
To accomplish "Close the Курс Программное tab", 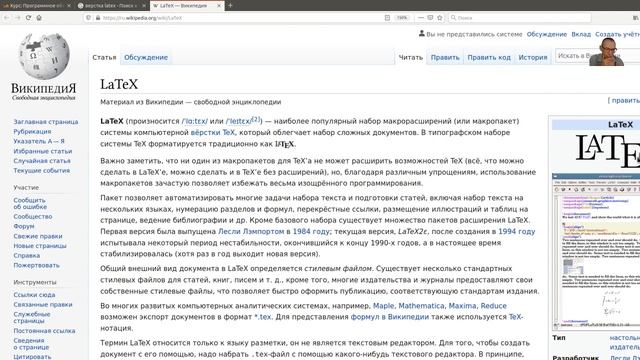I will pos(69,6).
